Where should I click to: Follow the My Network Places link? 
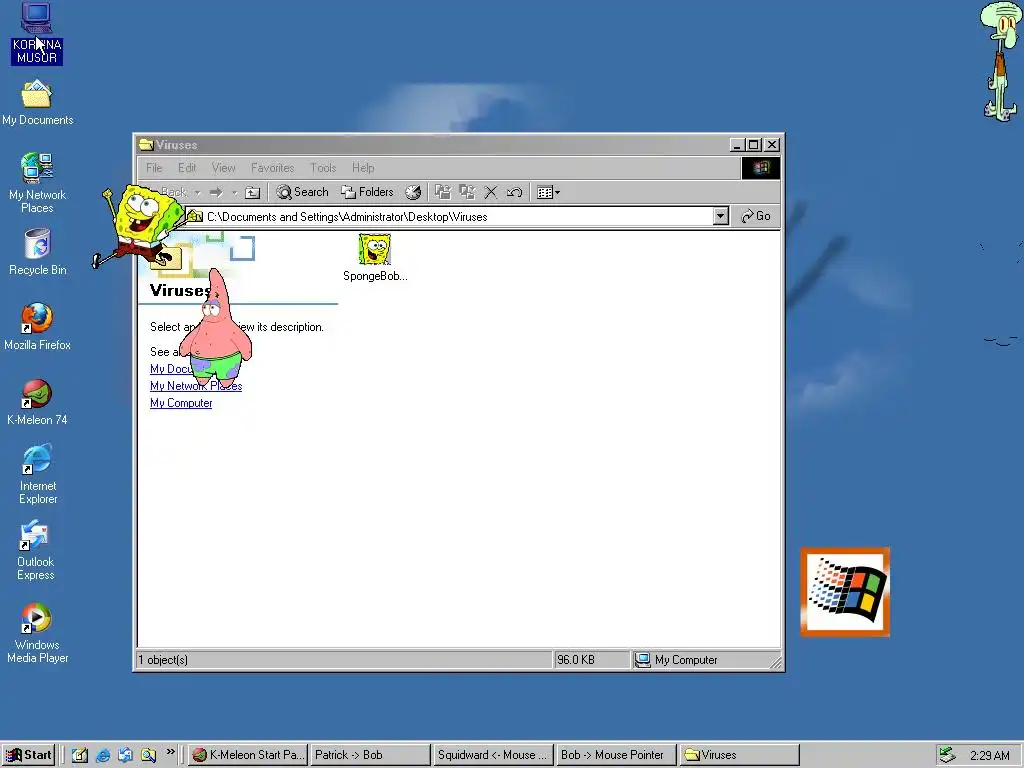[x=196, y=386]
